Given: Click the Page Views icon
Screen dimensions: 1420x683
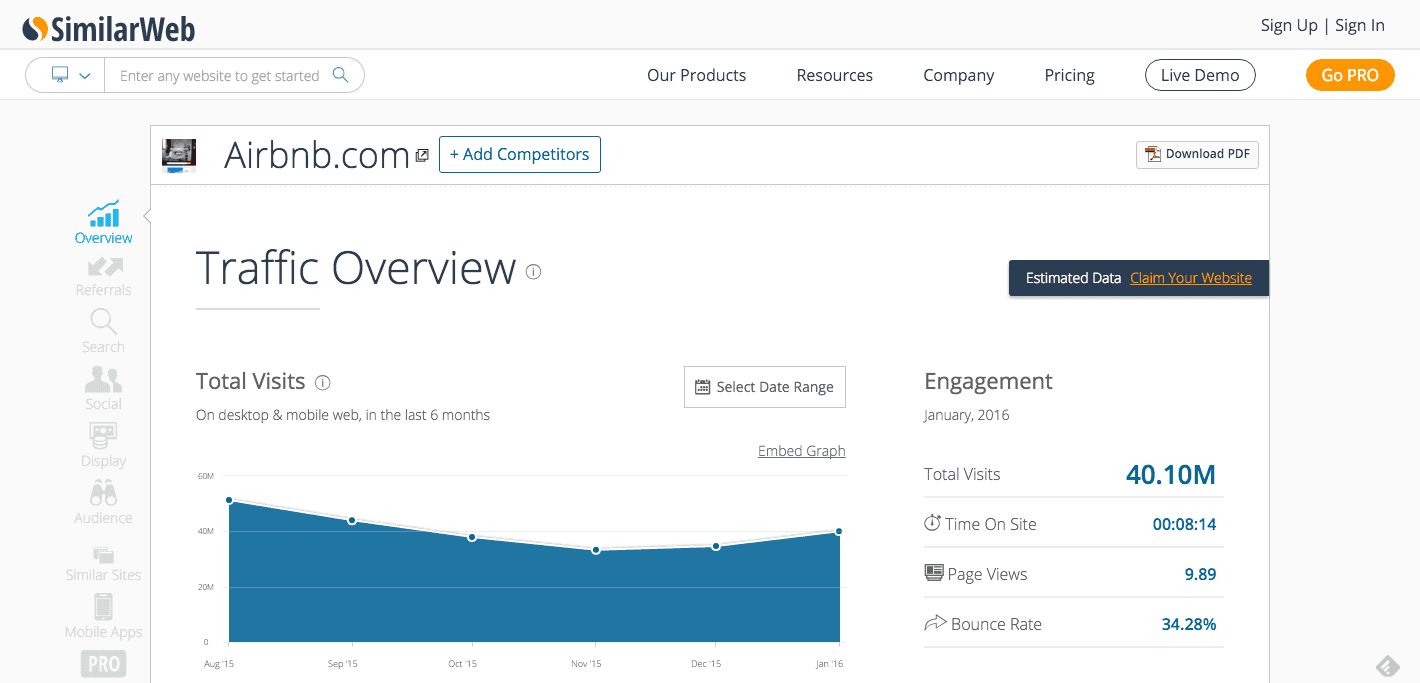Looking at the screenshot, I should pyautogui.click(x=934, y=573).
